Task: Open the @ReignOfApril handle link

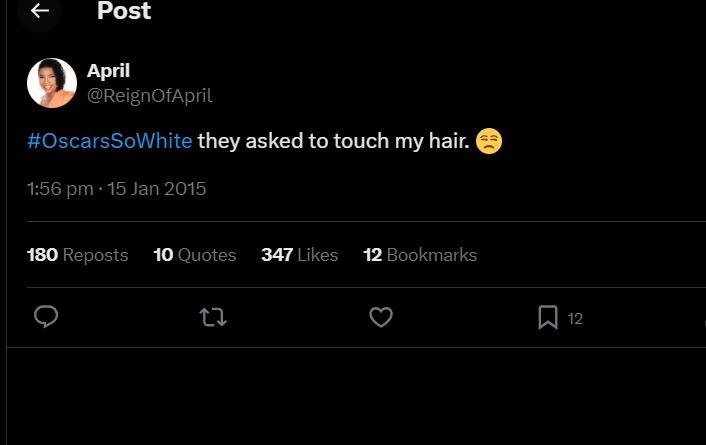Action: (149, 96)
